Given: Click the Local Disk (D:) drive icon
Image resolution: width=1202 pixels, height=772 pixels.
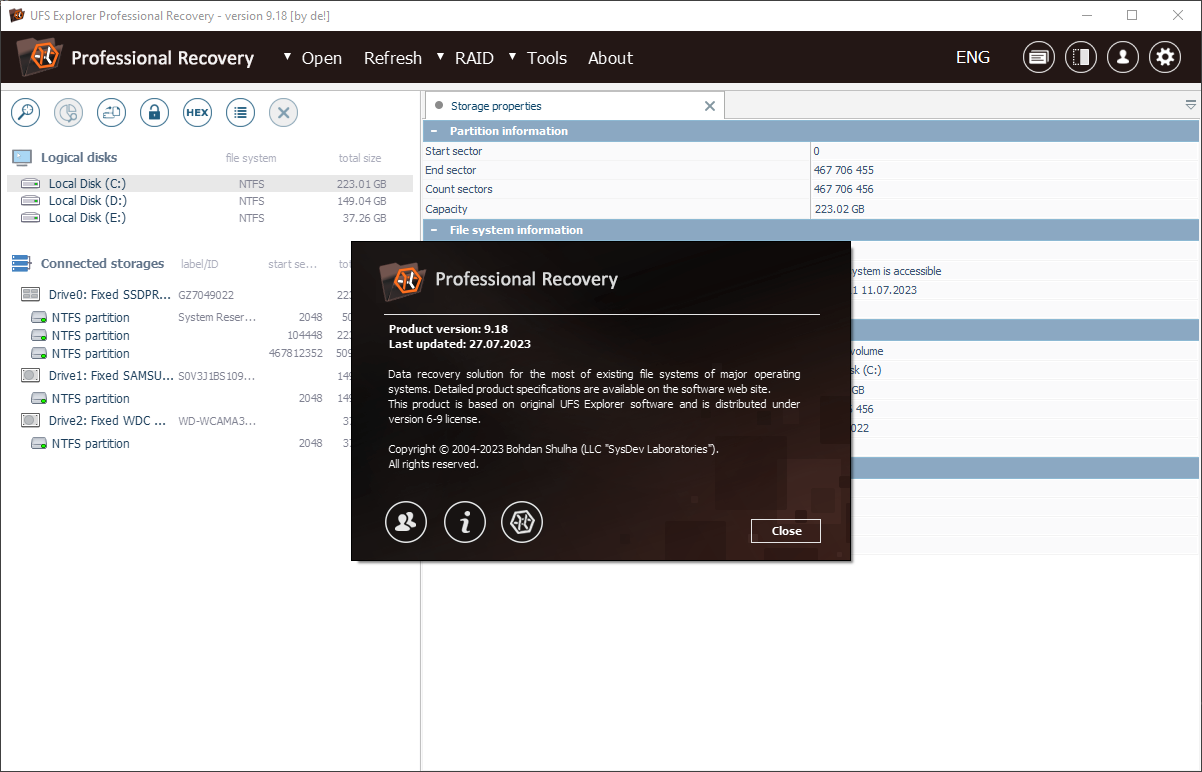Looking at the screenshot, I should pyautogui.click(x=31, y=201).
